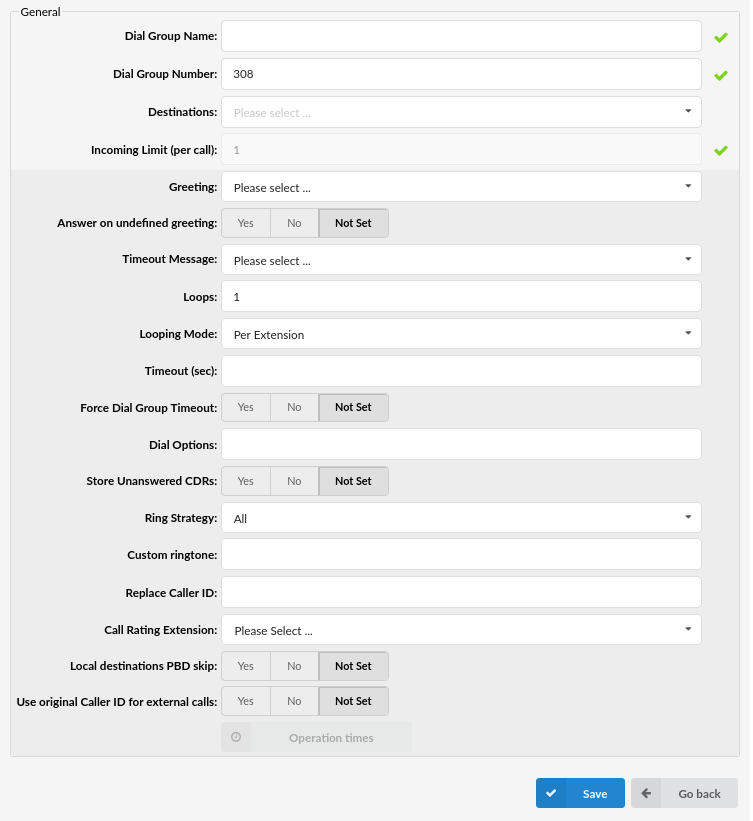Open the Greeting dropdown
The height and width of the screenshot is (821, 753).
coord(461,187)
